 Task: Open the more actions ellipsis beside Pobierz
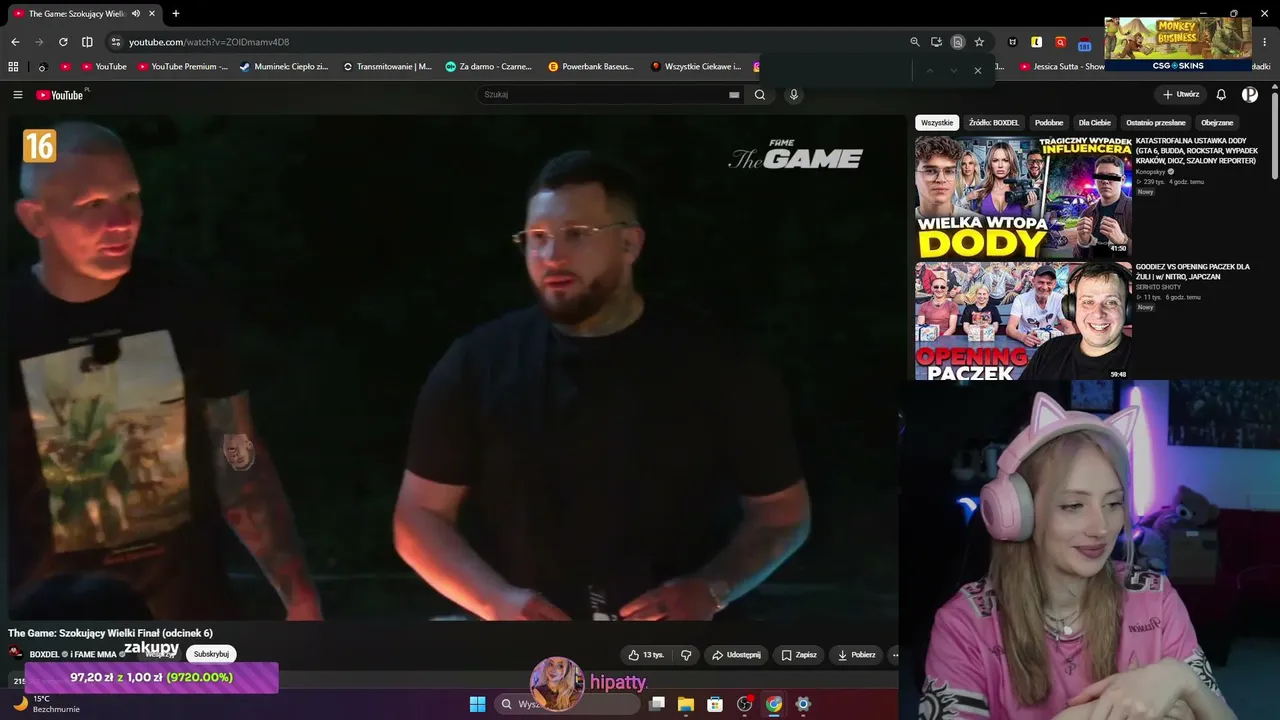click(895, 655)
